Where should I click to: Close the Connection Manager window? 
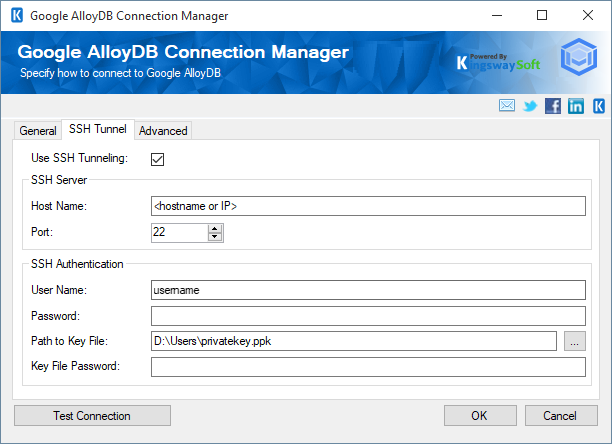pyautogui.click(x=587, y=16)
